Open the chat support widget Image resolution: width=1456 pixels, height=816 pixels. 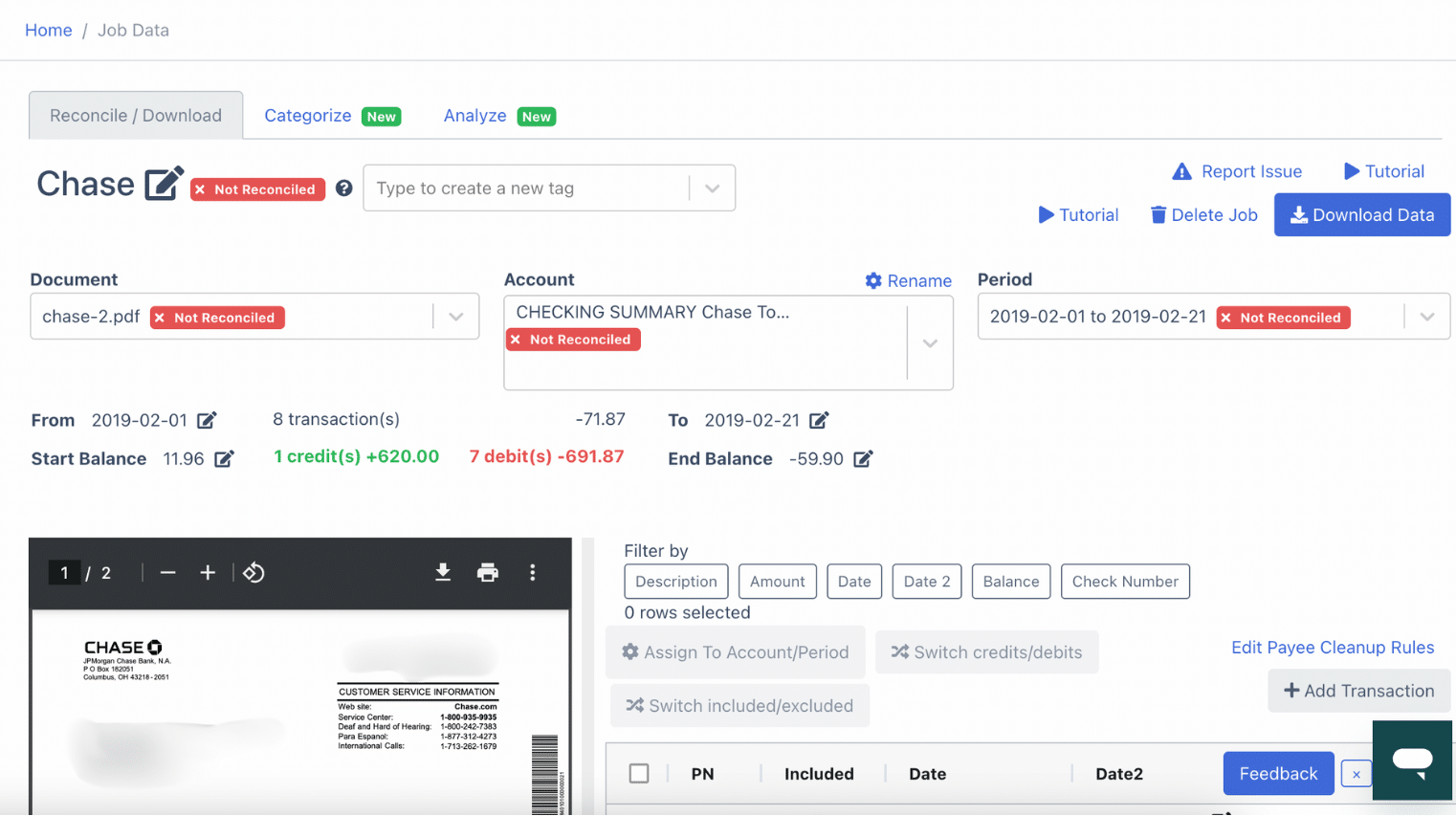[x=1412, y=761]
